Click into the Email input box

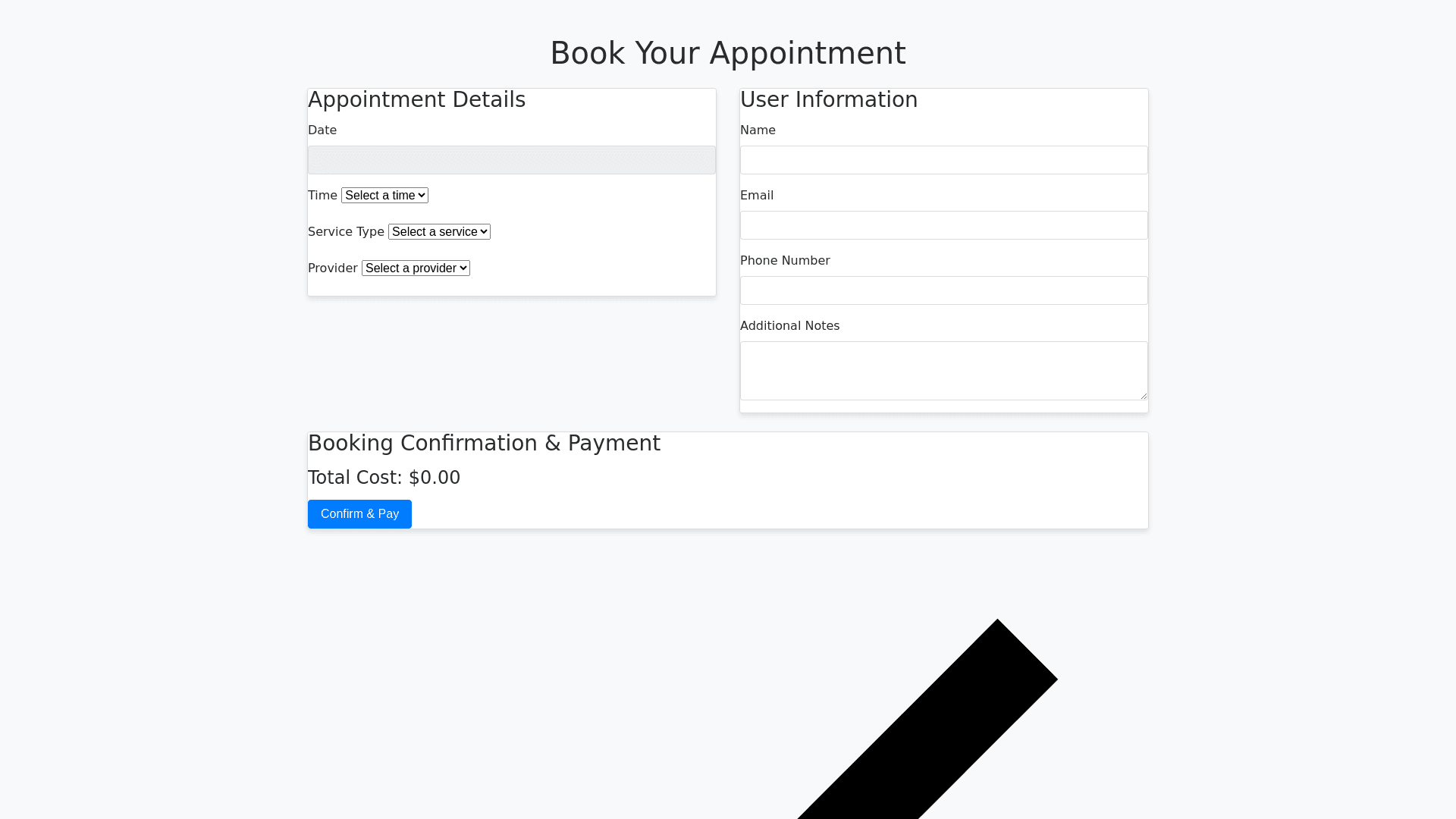point(943,225)
